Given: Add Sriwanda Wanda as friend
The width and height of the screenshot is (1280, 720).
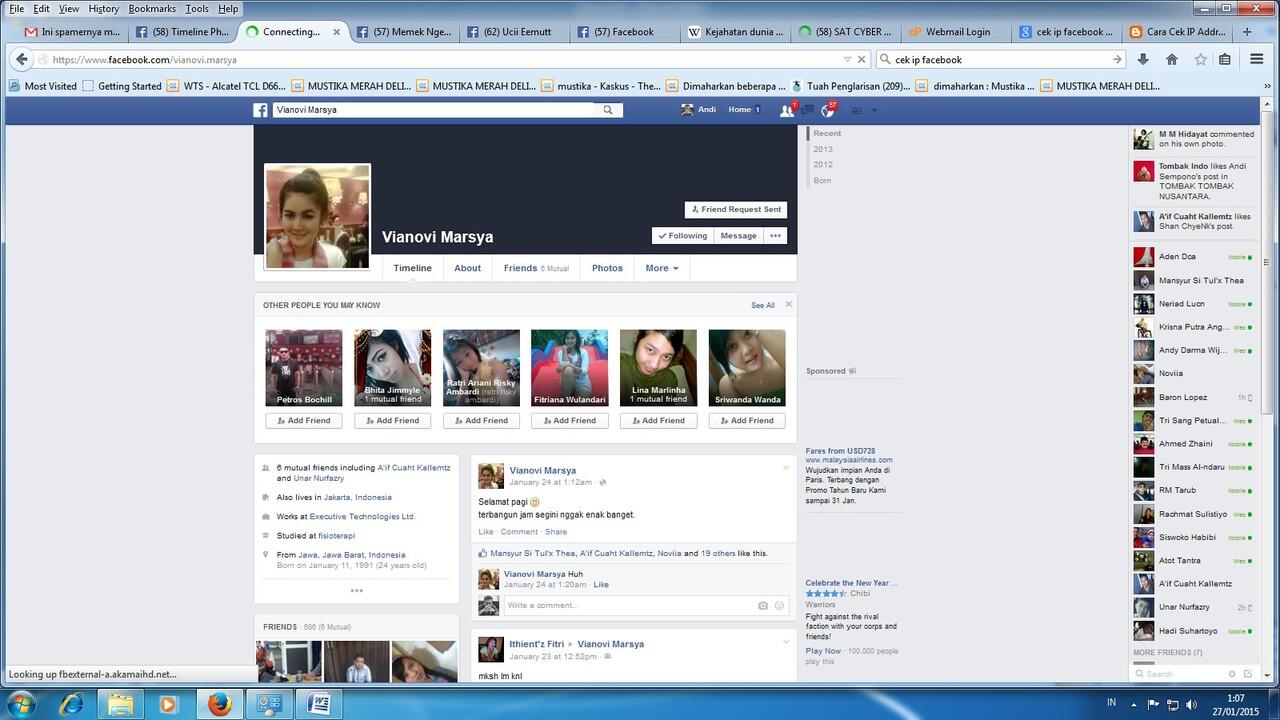Looking at the screenshot, I should tap(747, 421).
